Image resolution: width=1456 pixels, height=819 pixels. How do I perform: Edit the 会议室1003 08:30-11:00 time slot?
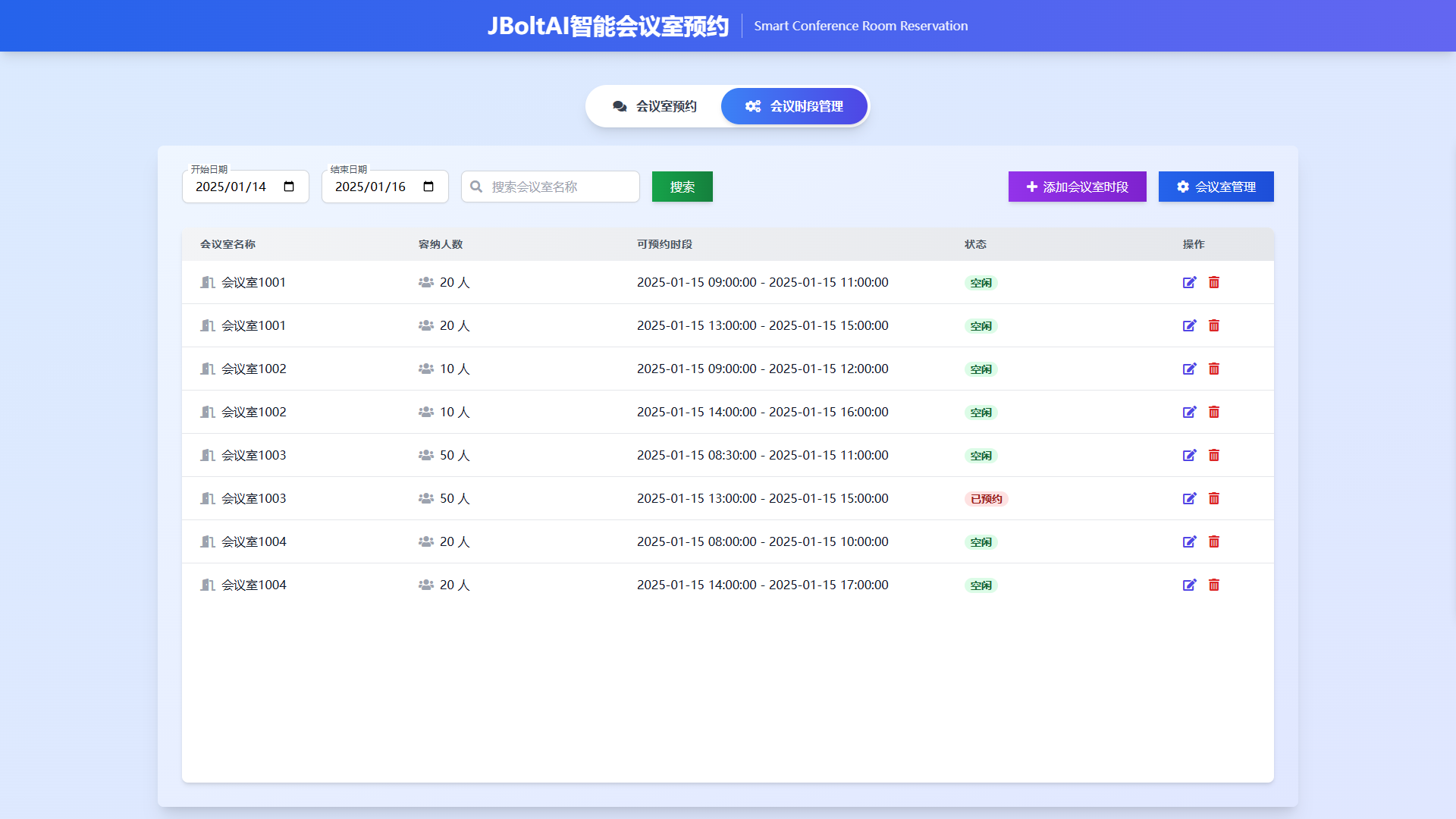tap(1190, 455)
